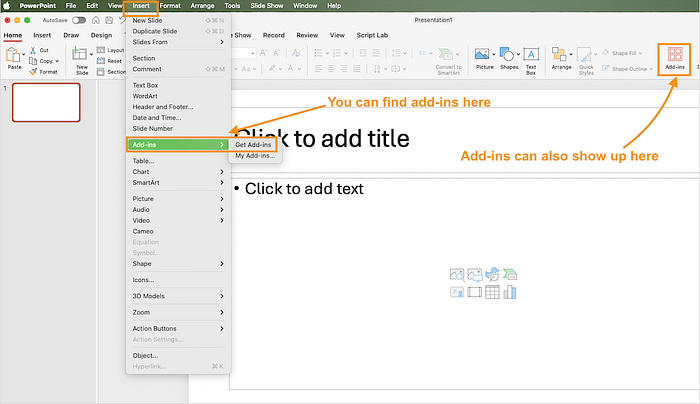Switch to the Review ribbon tab

(307, 35)
